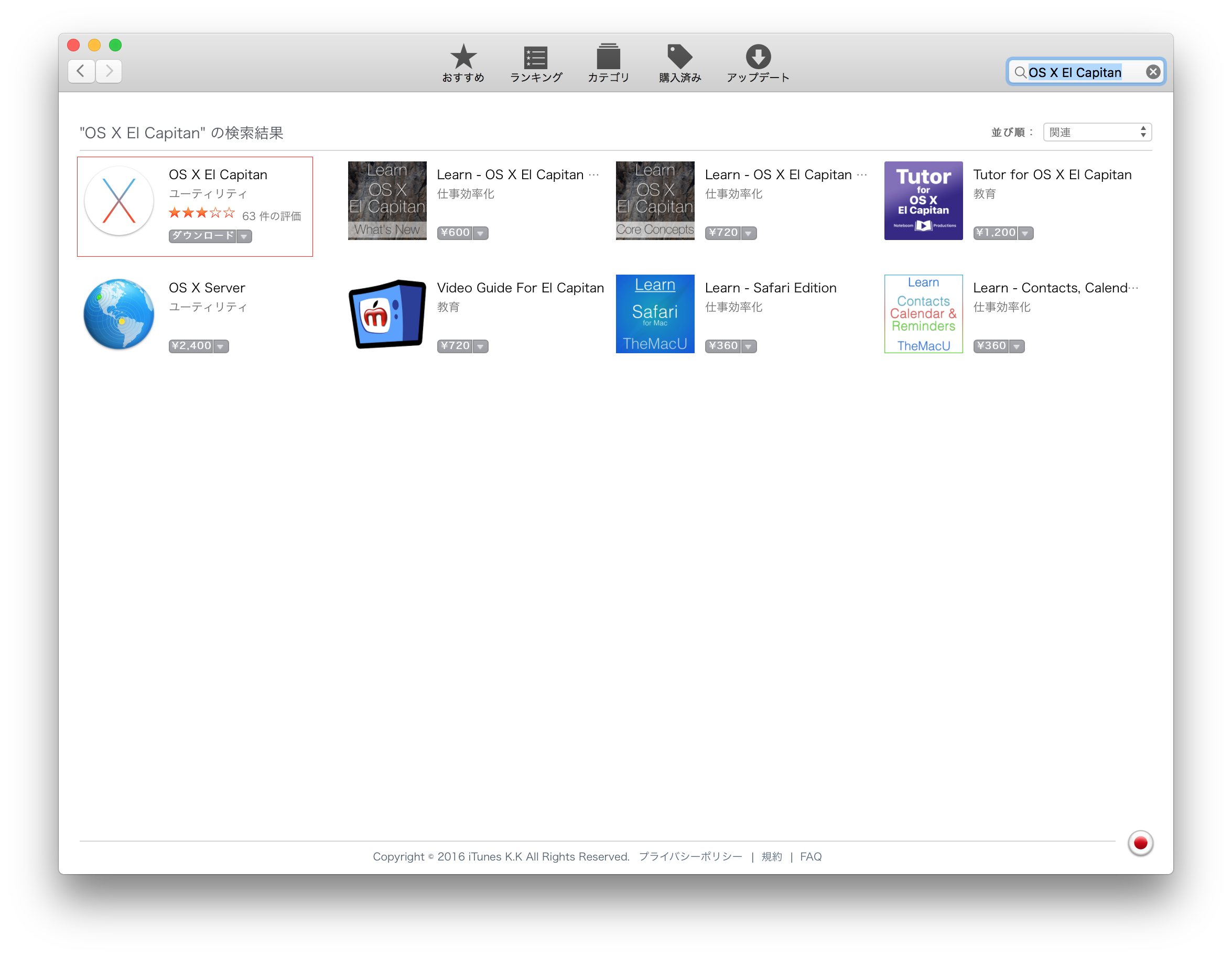Viewport: 1232px width, 958px height.
Task: Open the 購入済み (Purchased) tag tab
Action: [x=680, y=63]
